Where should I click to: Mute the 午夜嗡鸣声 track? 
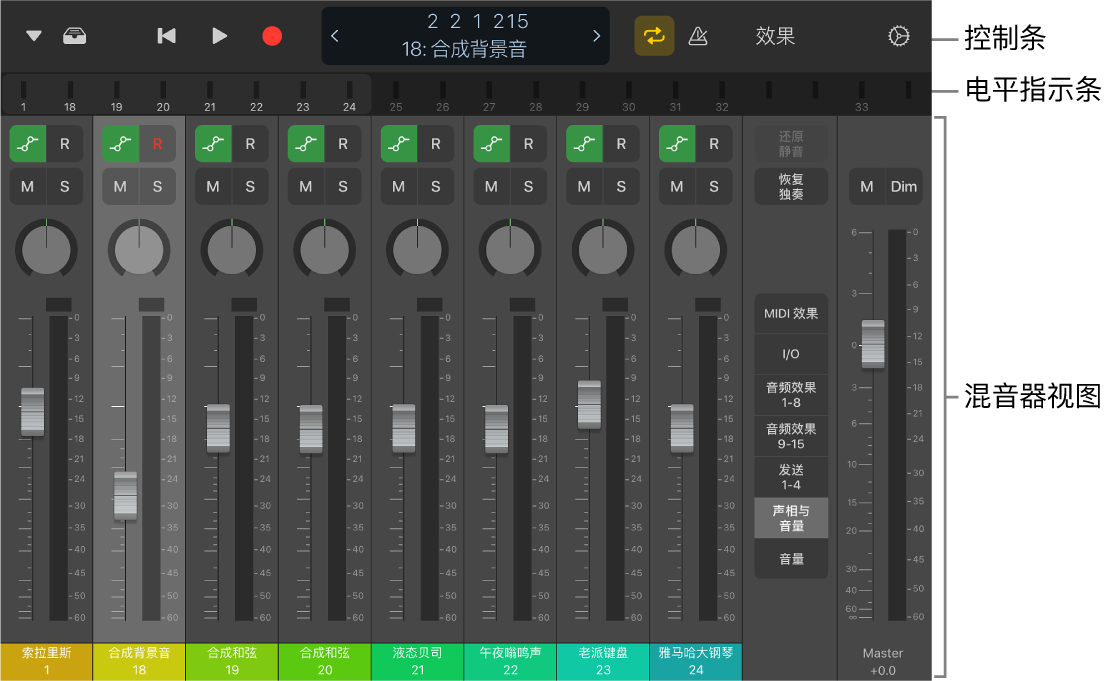[x=491, y=186]
